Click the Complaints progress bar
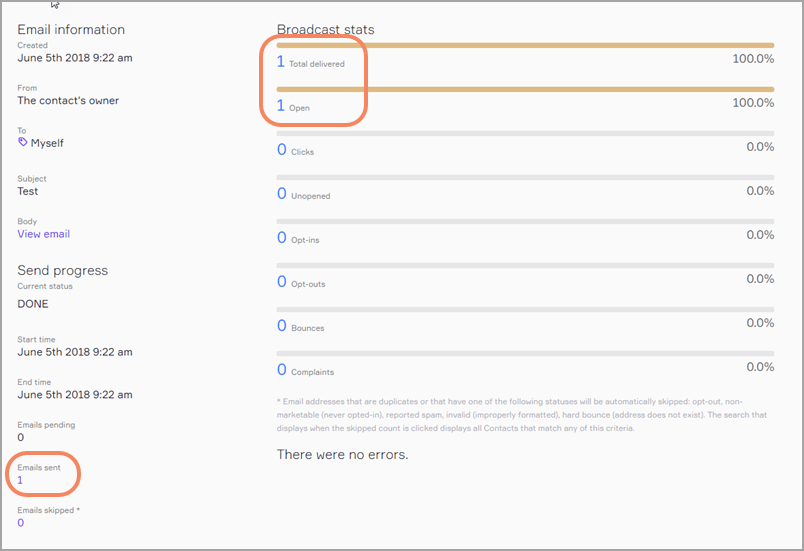804x551 pixels. pos(525,353)
